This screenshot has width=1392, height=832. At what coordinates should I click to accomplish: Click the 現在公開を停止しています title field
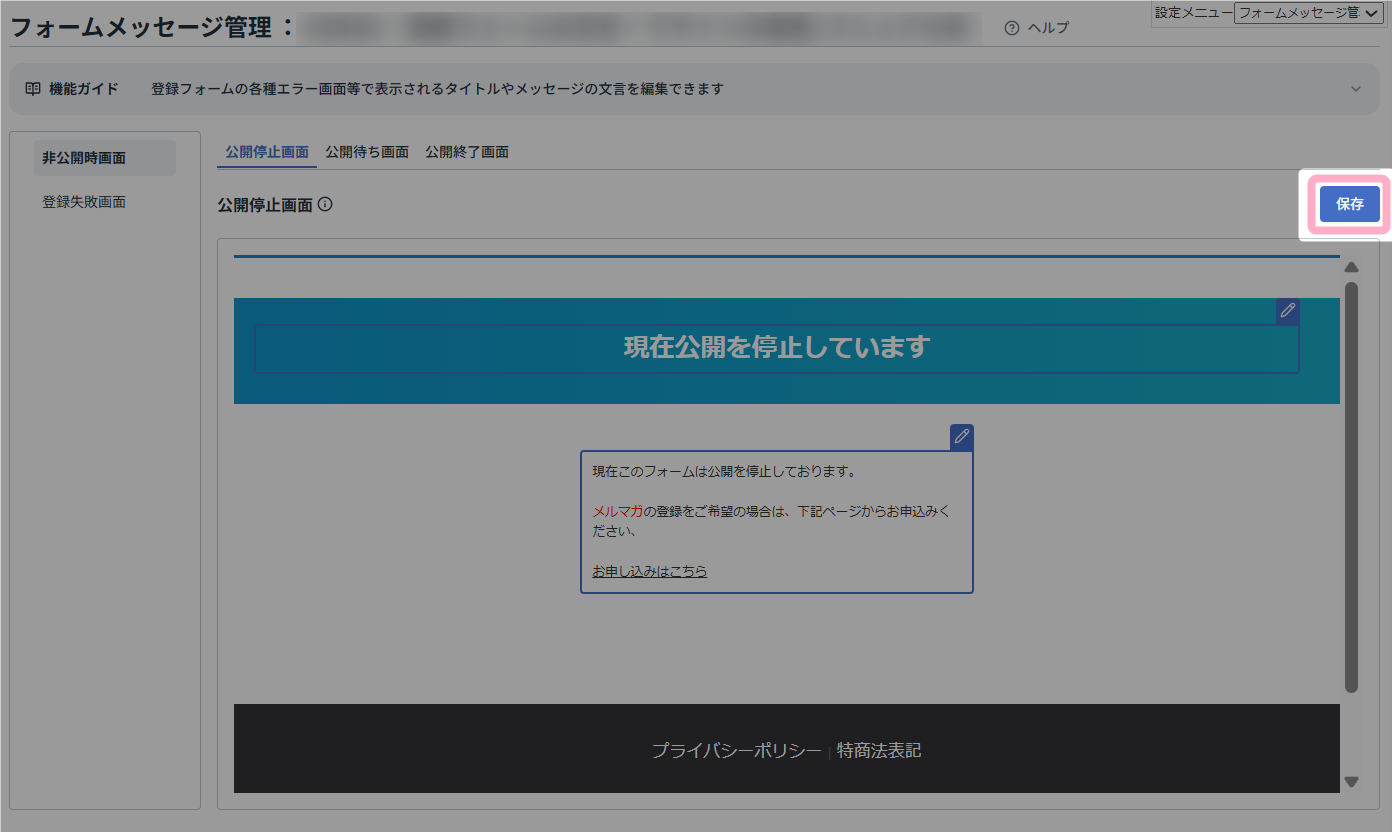coord(776,348)
